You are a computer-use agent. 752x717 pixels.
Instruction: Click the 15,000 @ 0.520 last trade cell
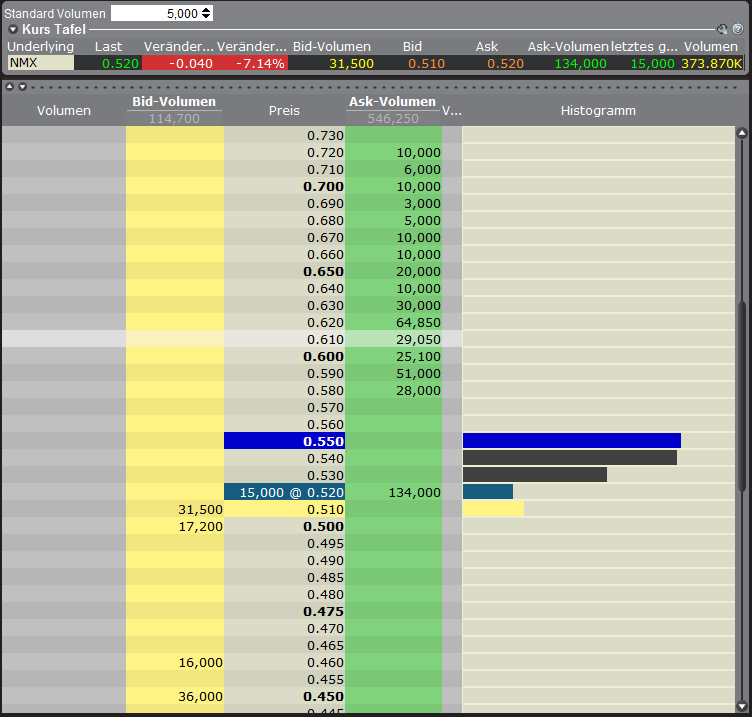point(284,492)
